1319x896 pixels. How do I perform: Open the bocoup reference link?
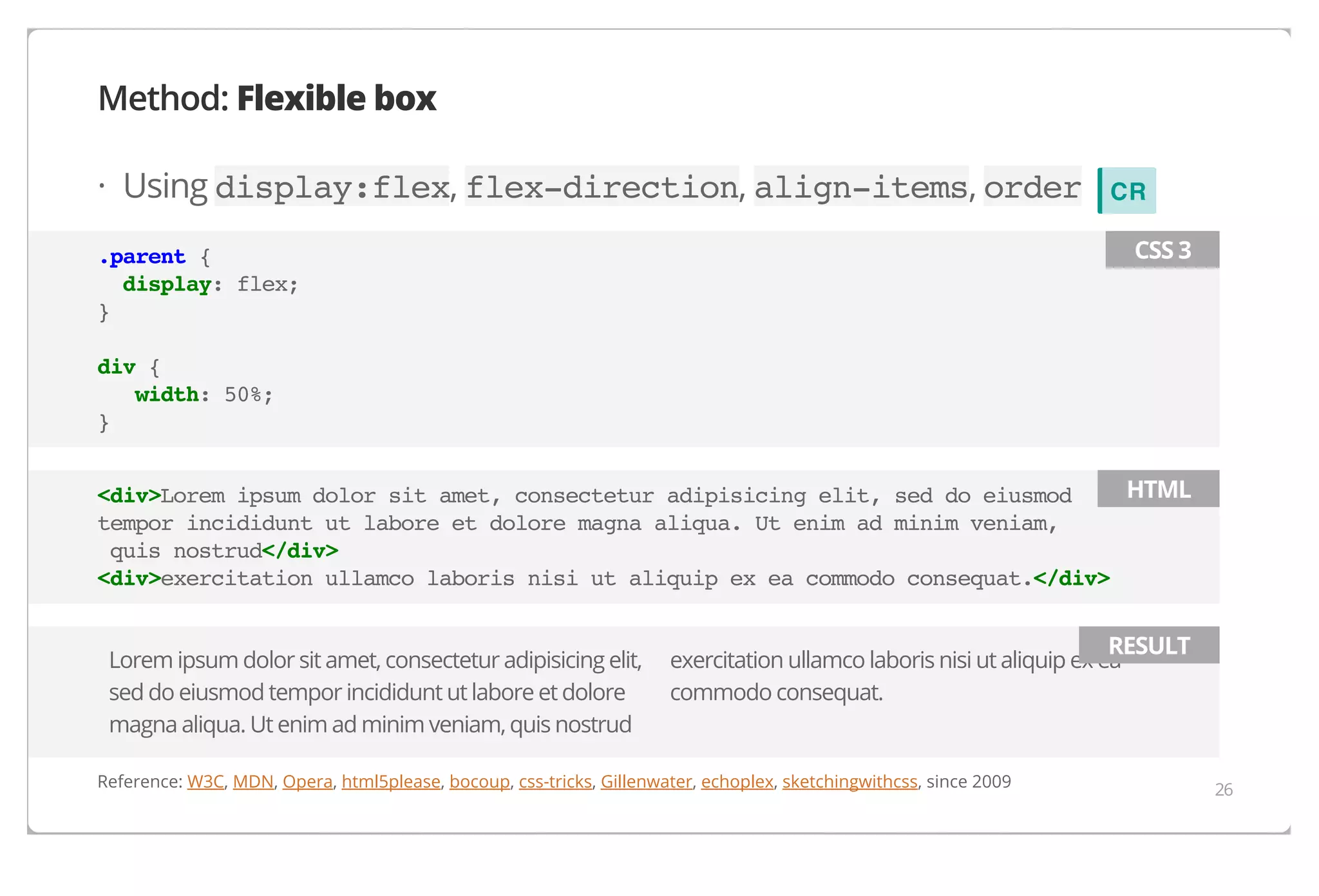tap(479, 781)
